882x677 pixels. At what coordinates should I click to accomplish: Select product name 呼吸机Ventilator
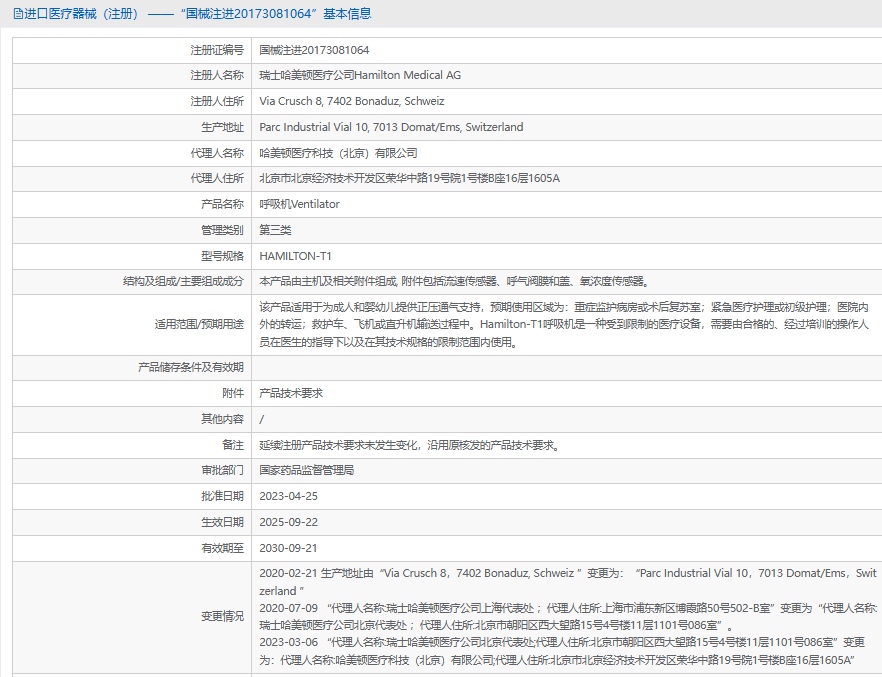tap(299, 204)
